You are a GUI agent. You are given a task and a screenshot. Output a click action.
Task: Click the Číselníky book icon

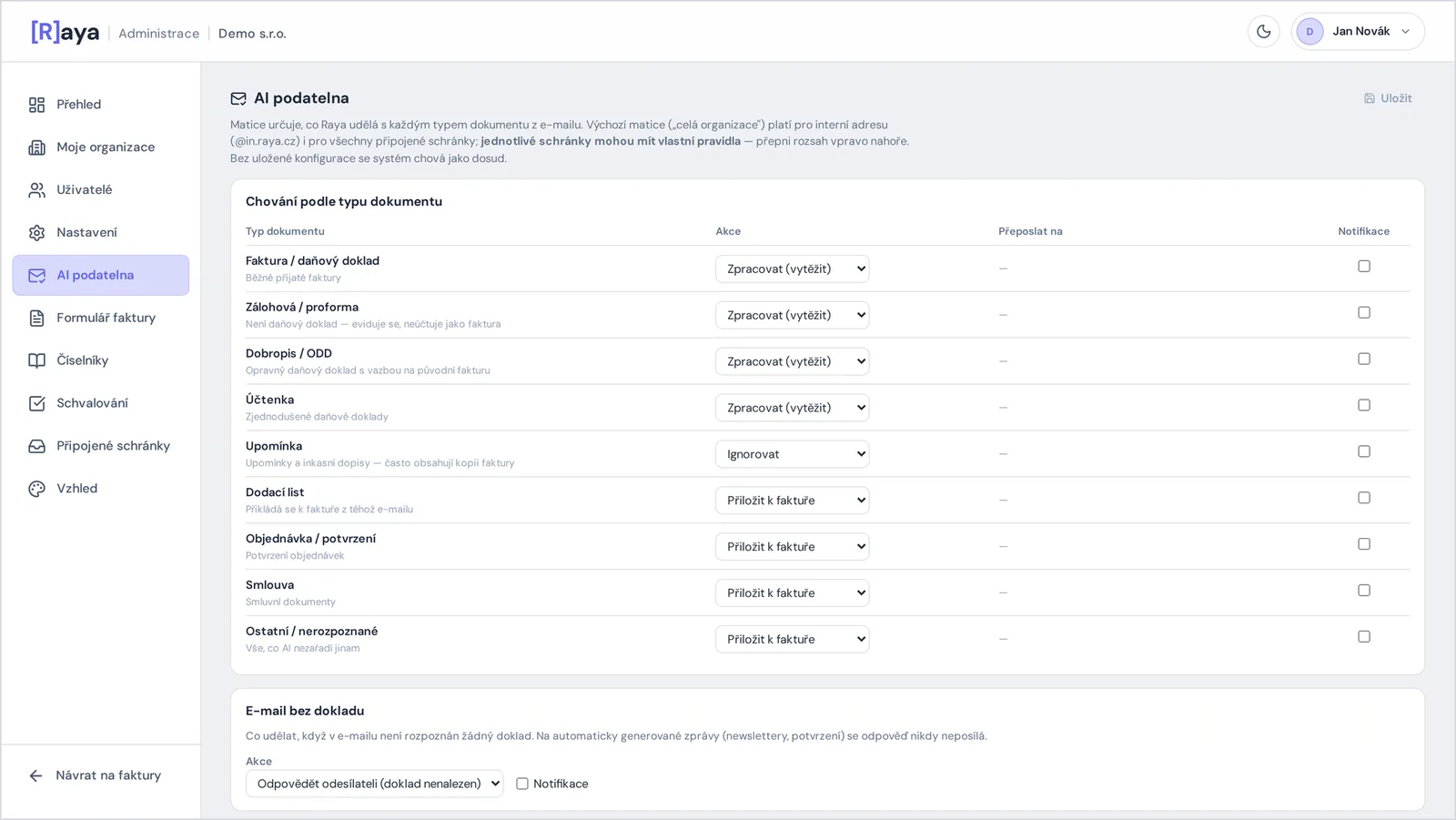click(36, 360)
